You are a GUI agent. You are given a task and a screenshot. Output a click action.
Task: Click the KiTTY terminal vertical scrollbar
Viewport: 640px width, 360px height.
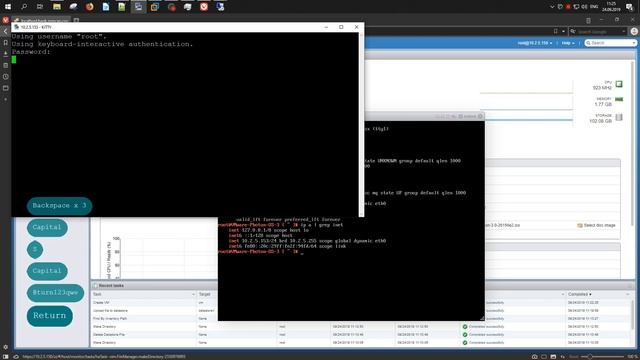click(361, 124)
